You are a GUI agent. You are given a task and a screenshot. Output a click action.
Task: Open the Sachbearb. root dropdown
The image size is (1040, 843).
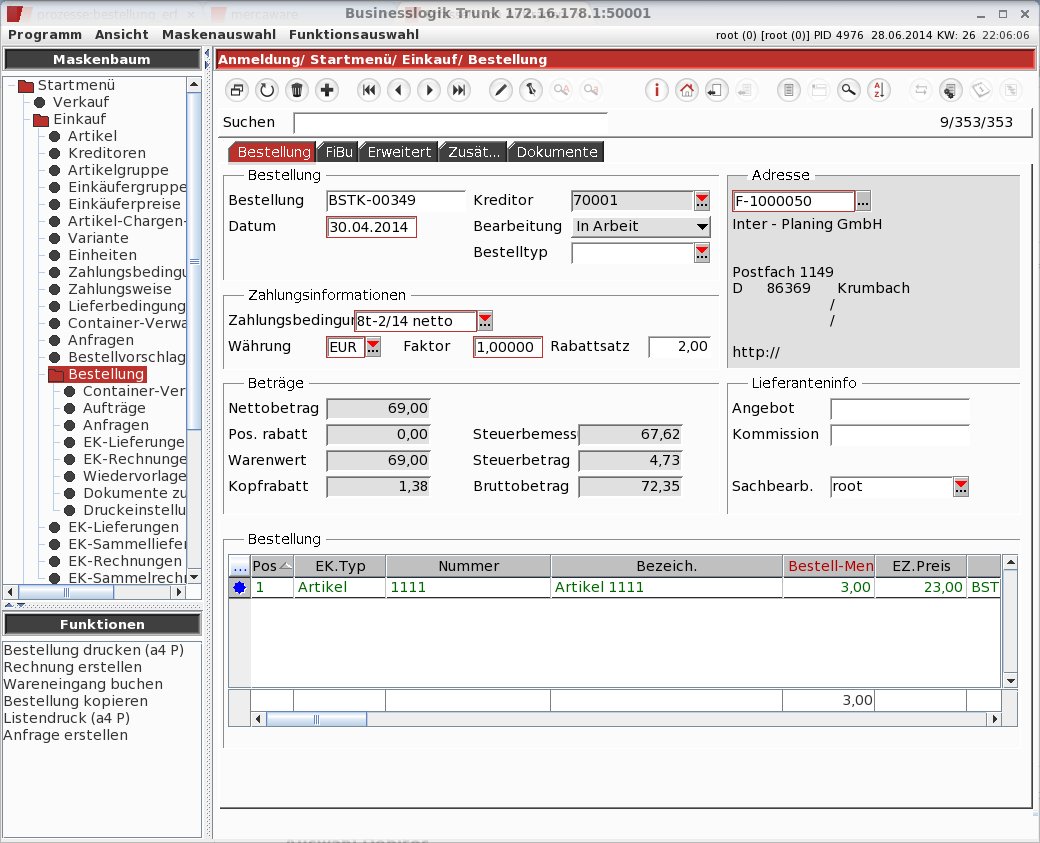point(961,487)
